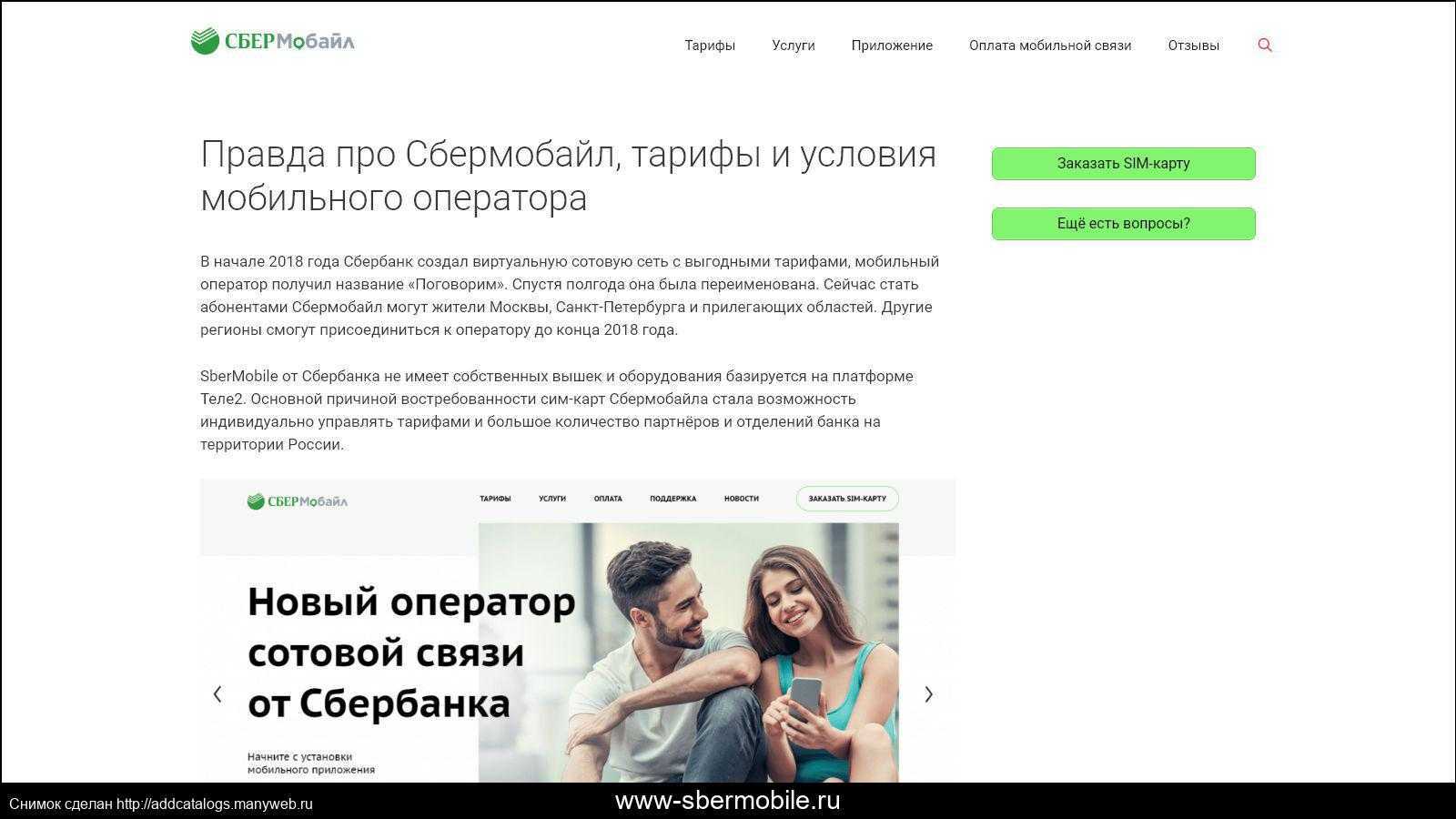Click the photo of the couple with phone

[x=689, y=652]
